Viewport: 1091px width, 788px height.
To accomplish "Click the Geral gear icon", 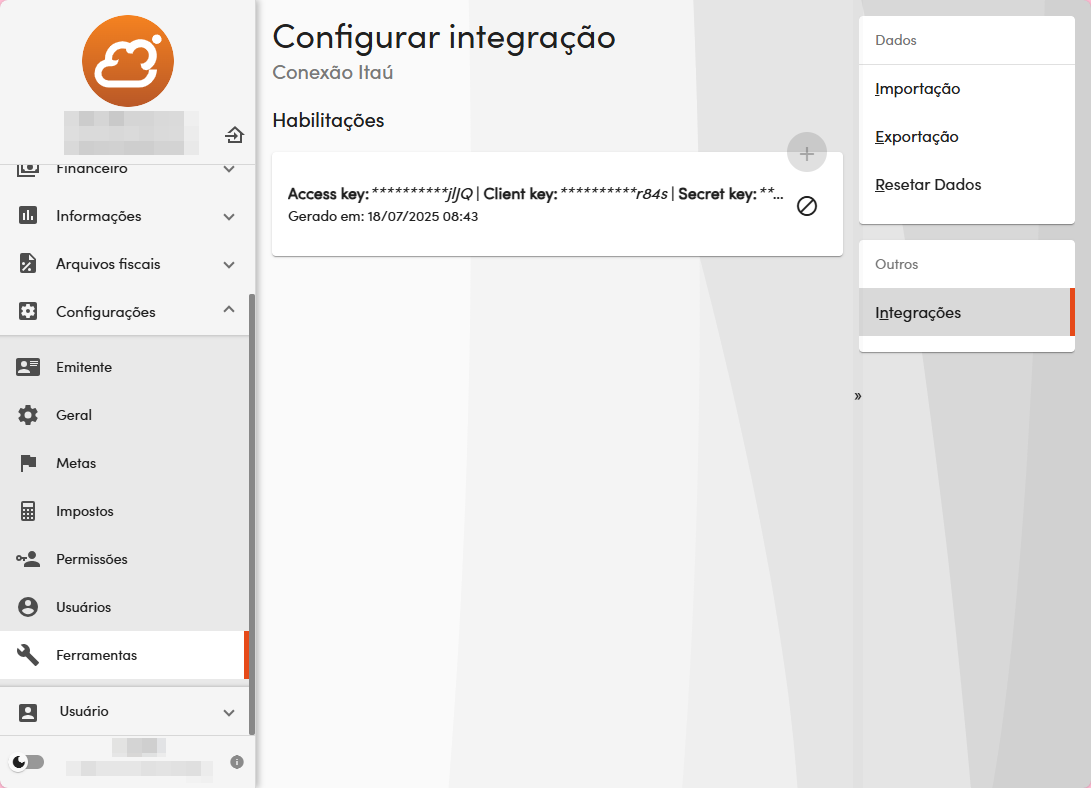I will [x=28, y=415].
